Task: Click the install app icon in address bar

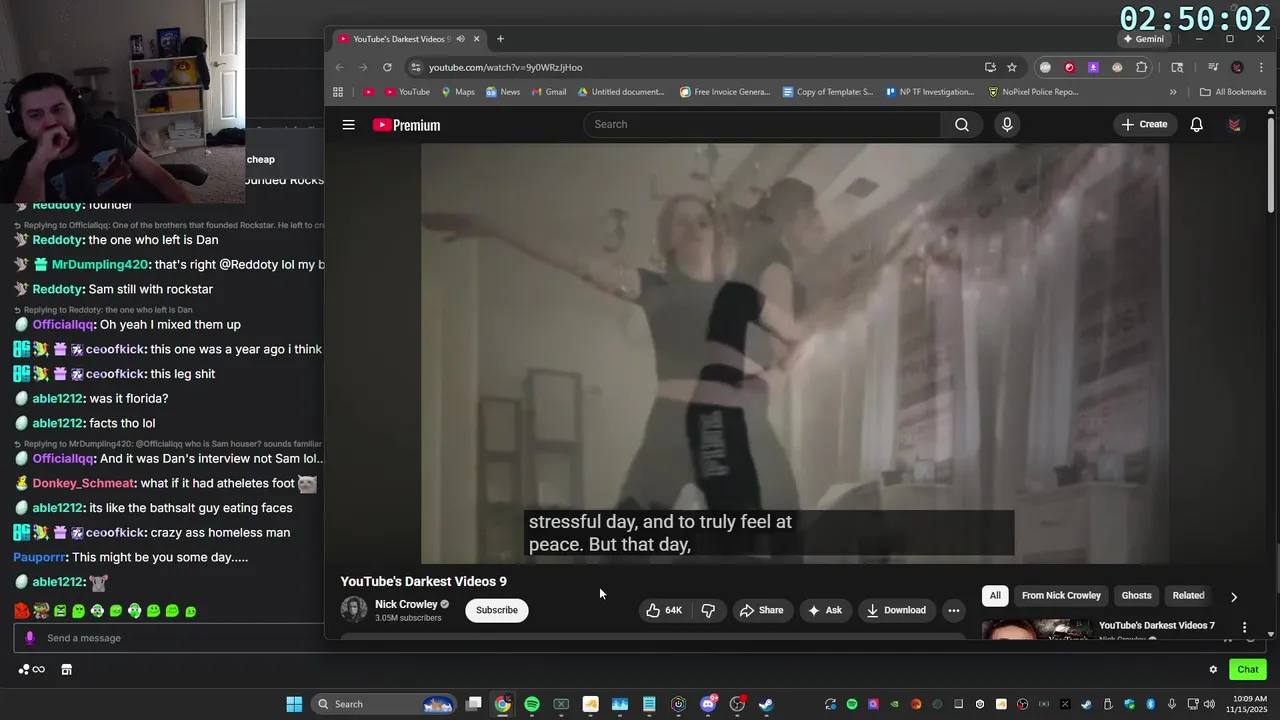Action: (990, 67)
